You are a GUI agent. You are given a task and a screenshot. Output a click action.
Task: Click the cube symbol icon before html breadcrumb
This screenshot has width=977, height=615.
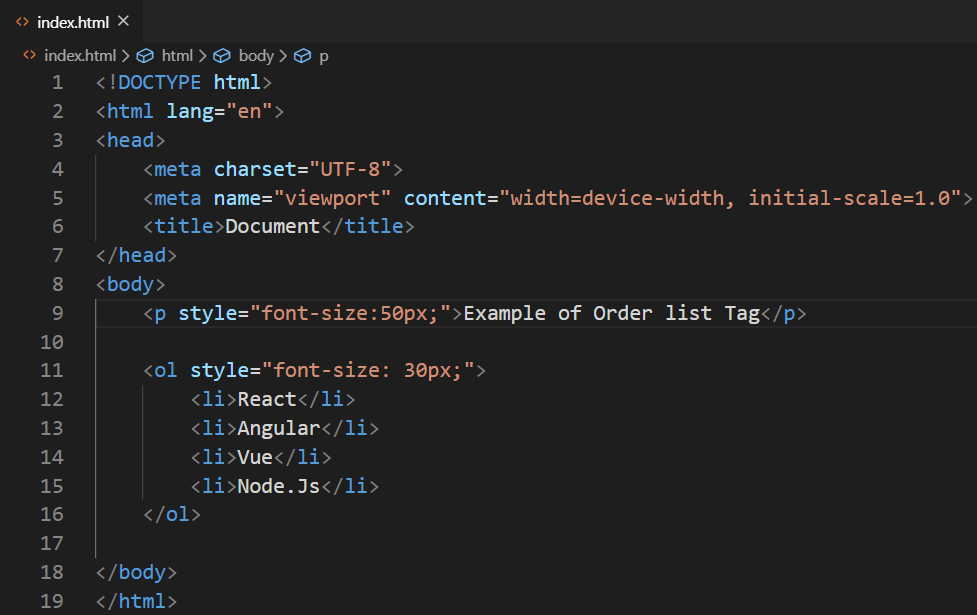click(x=145, y=56)
